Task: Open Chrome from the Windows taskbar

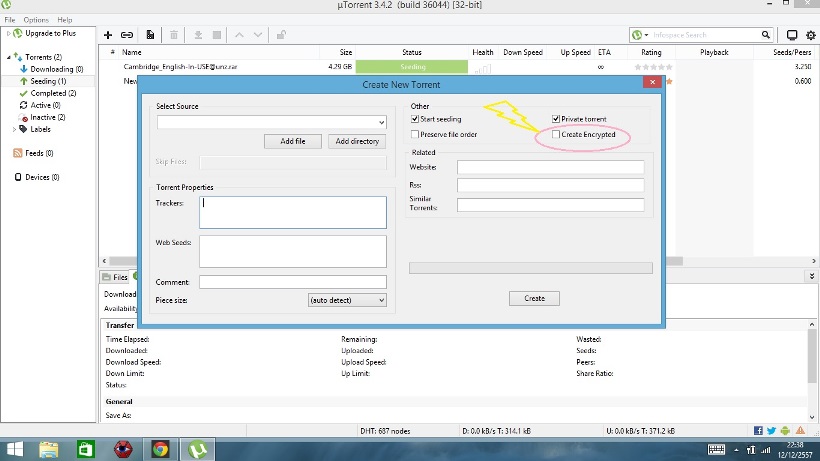Action: (159, 449)
